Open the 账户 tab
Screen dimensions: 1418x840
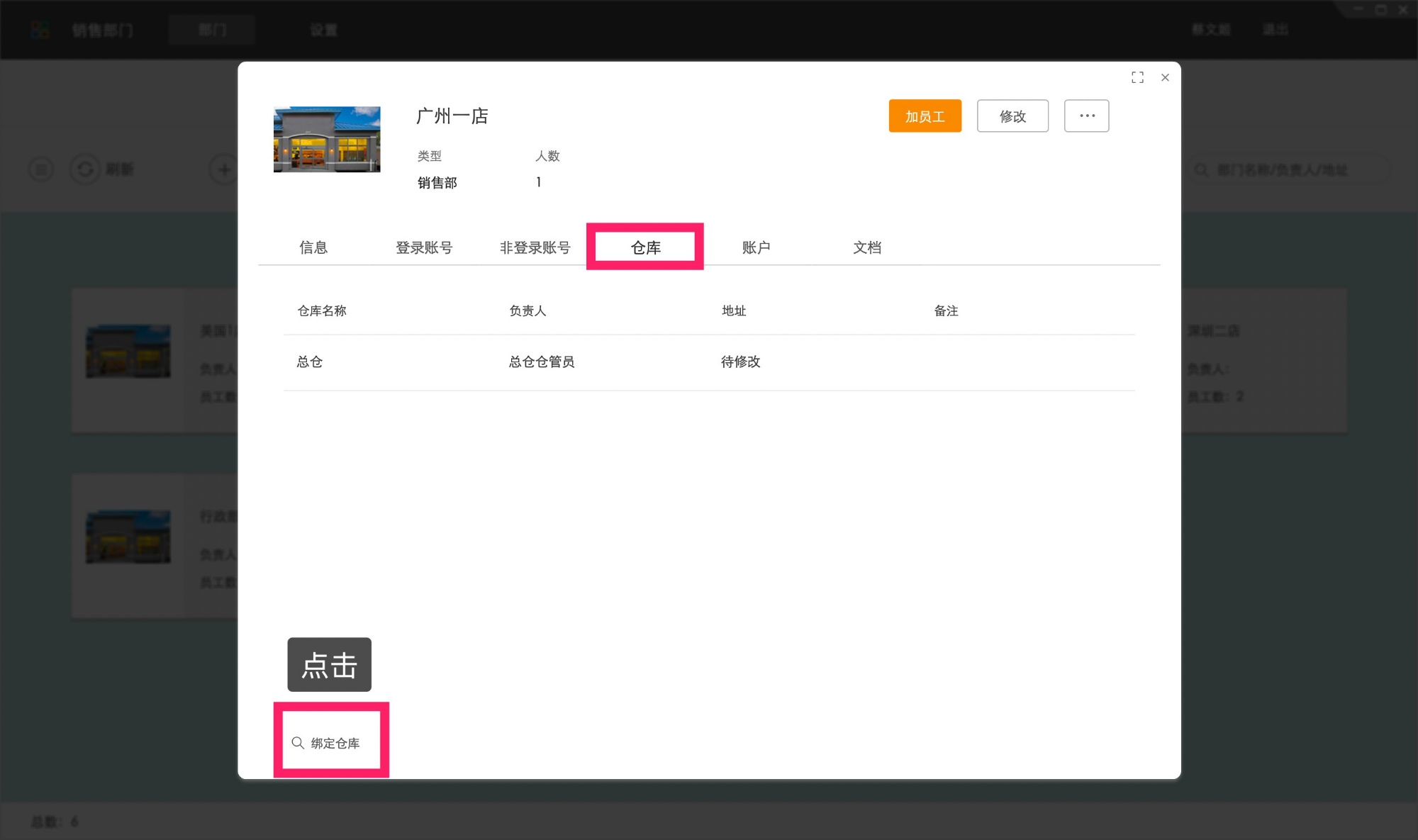pyautogui.click(x=756, y=247)
